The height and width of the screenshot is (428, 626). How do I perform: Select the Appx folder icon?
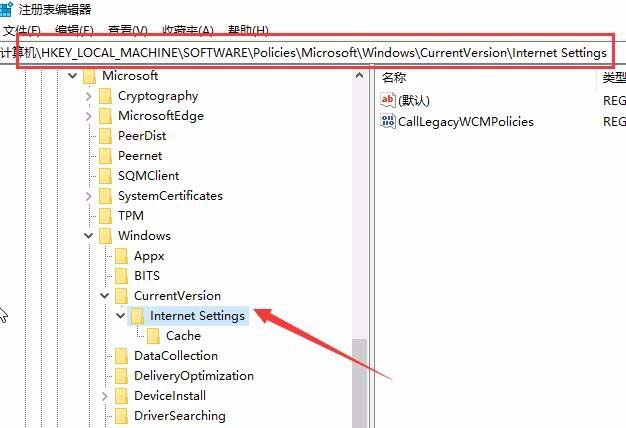click(x=121, y=256)
